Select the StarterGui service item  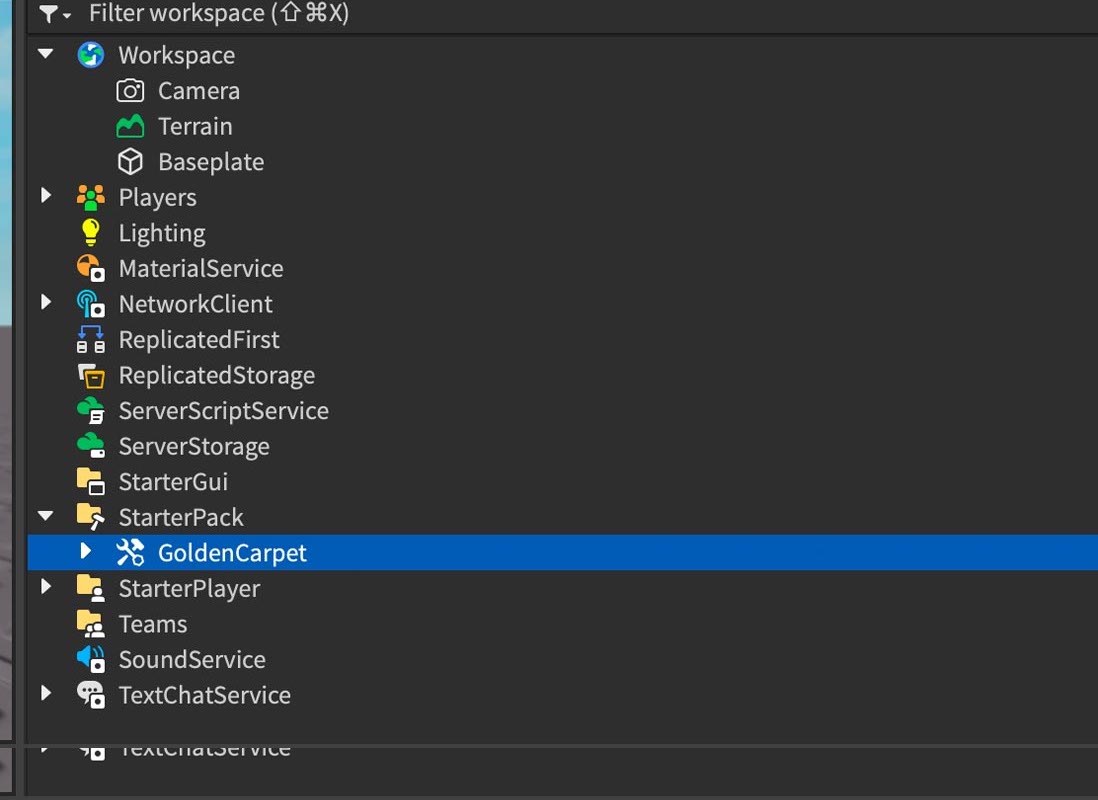coord(173,482)
